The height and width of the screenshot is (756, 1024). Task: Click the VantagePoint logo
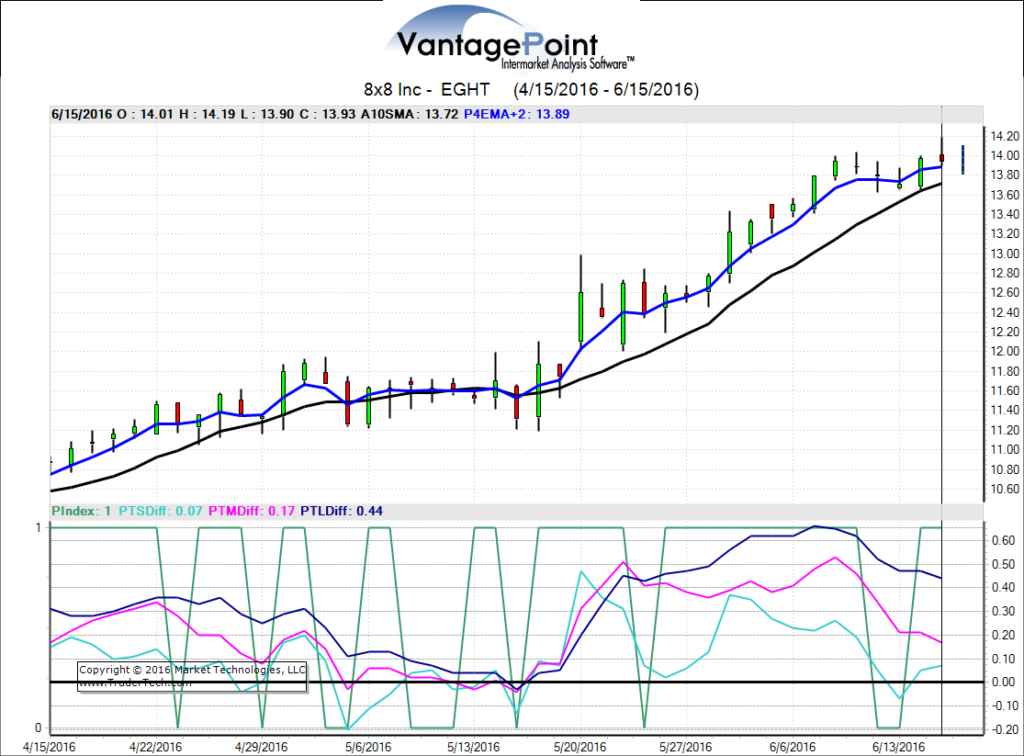tap(509, 40)
